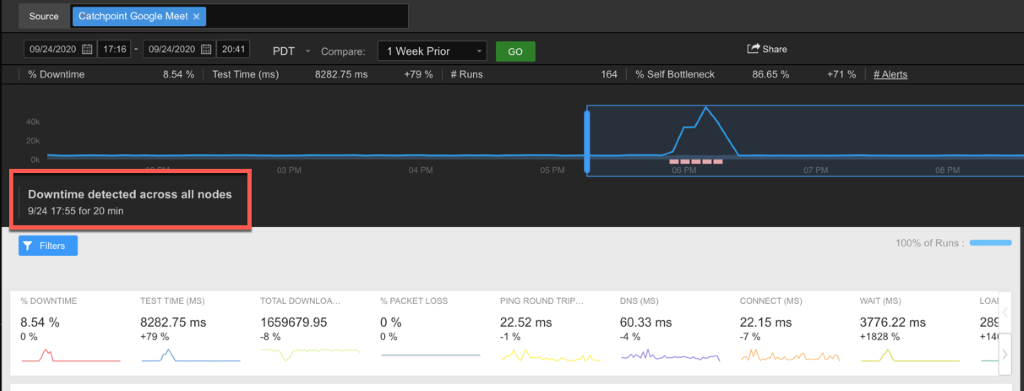Image resolution: width=1024 pixels, height=391 pixels.
Task: Click the pink downtime markers on timeline
Action: pos(696,161)
